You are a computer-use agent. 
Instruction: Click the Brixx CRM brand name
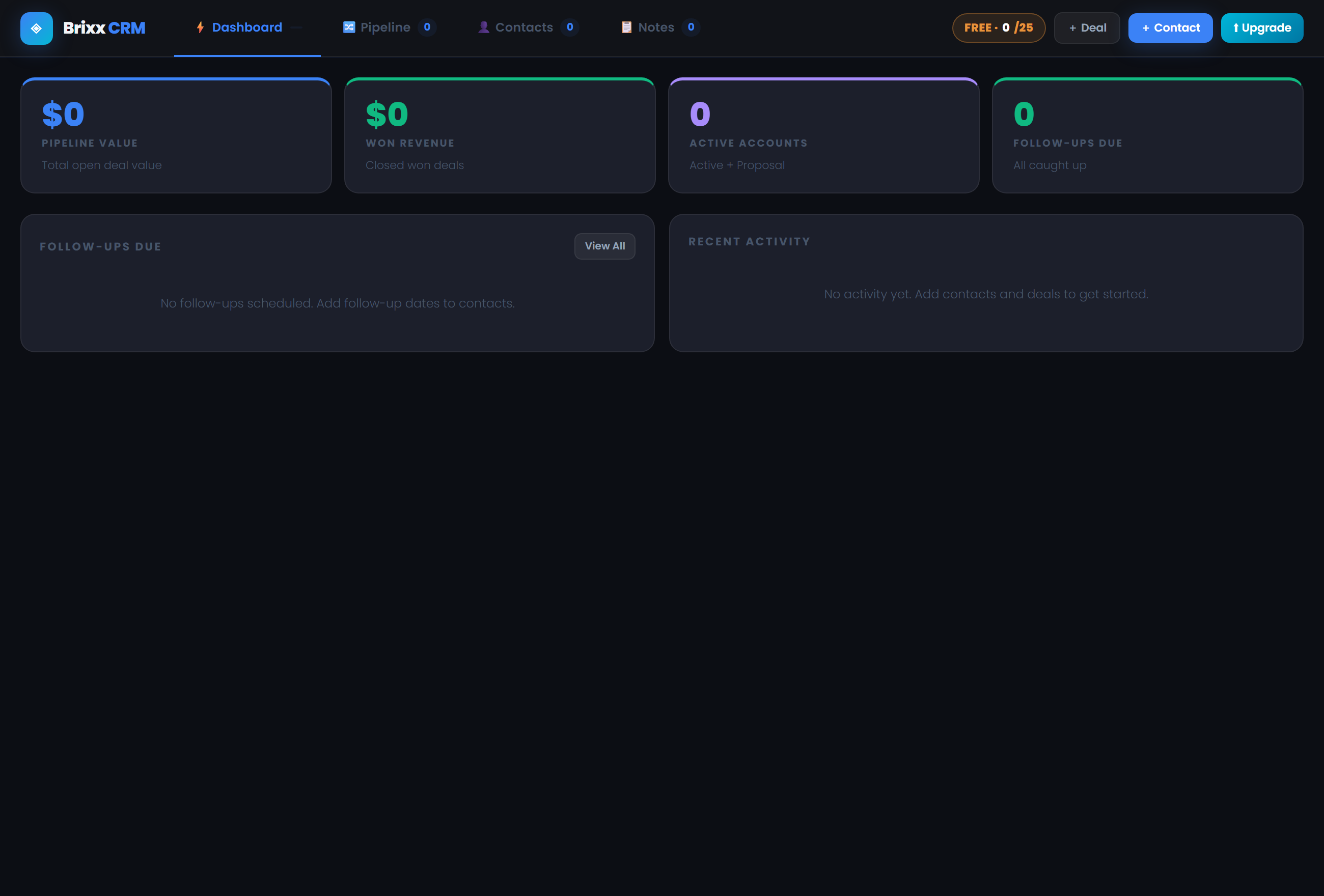coord(104,28)
